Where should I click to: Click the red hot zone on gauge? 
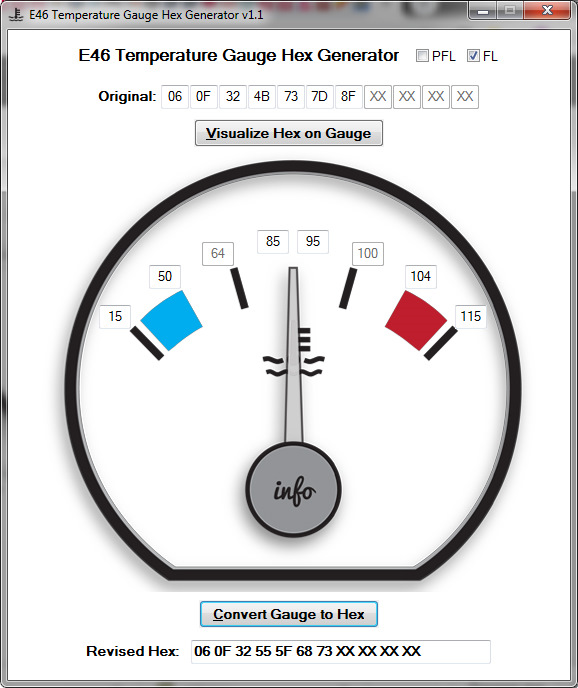pos(416,320)
